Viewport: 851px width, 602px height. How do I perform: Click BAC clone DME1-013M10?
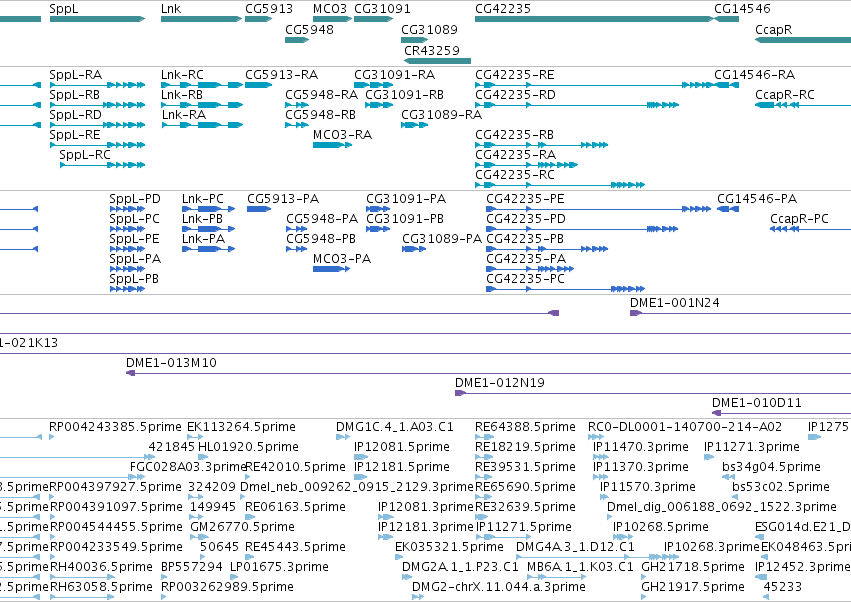(171, 363)
